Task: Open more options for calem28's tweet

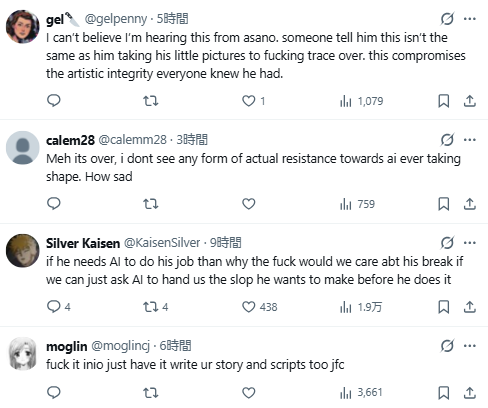Action: point(470,140)
